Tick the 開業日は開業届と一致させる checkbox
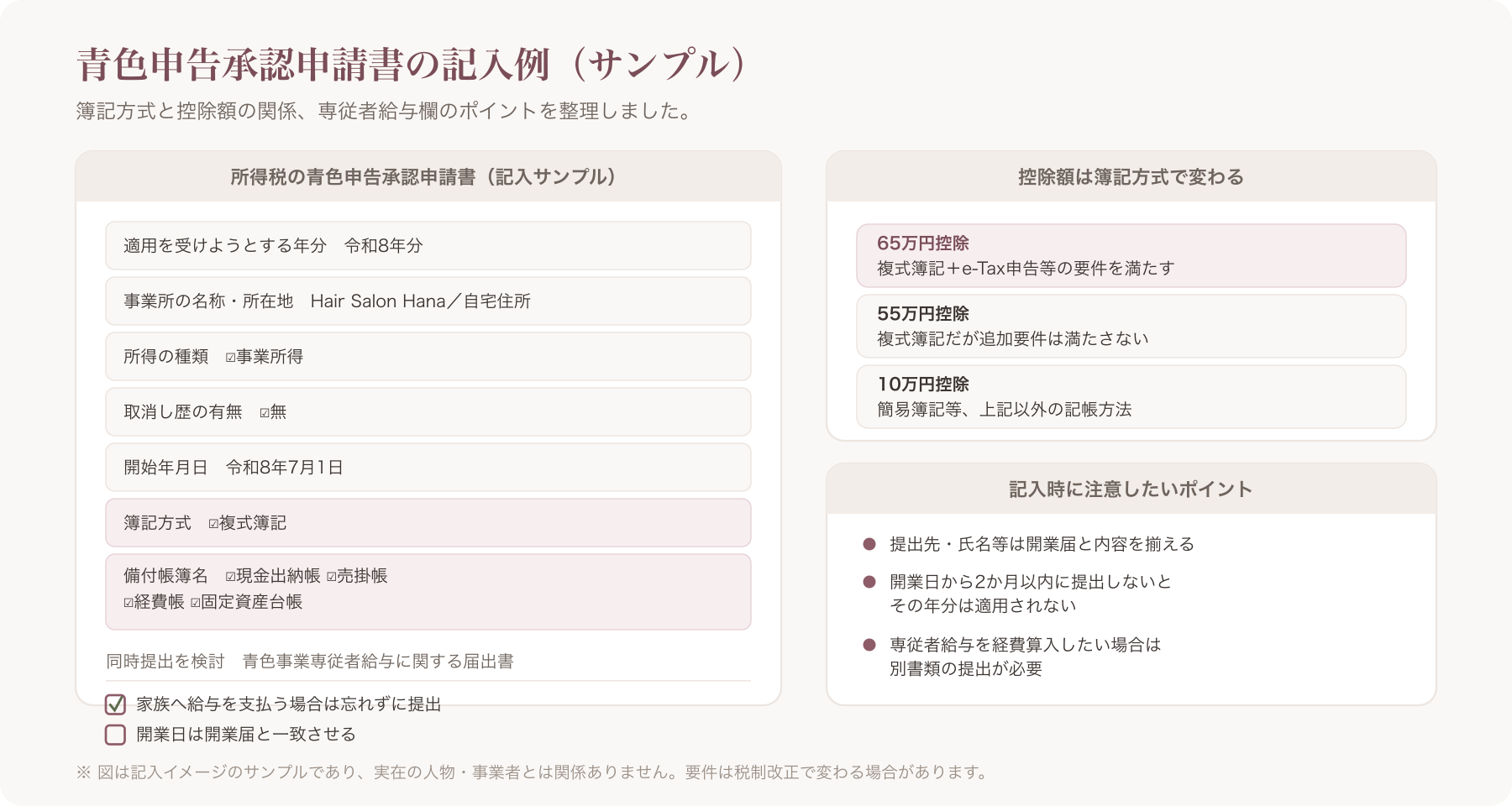 tap(116, 735)
